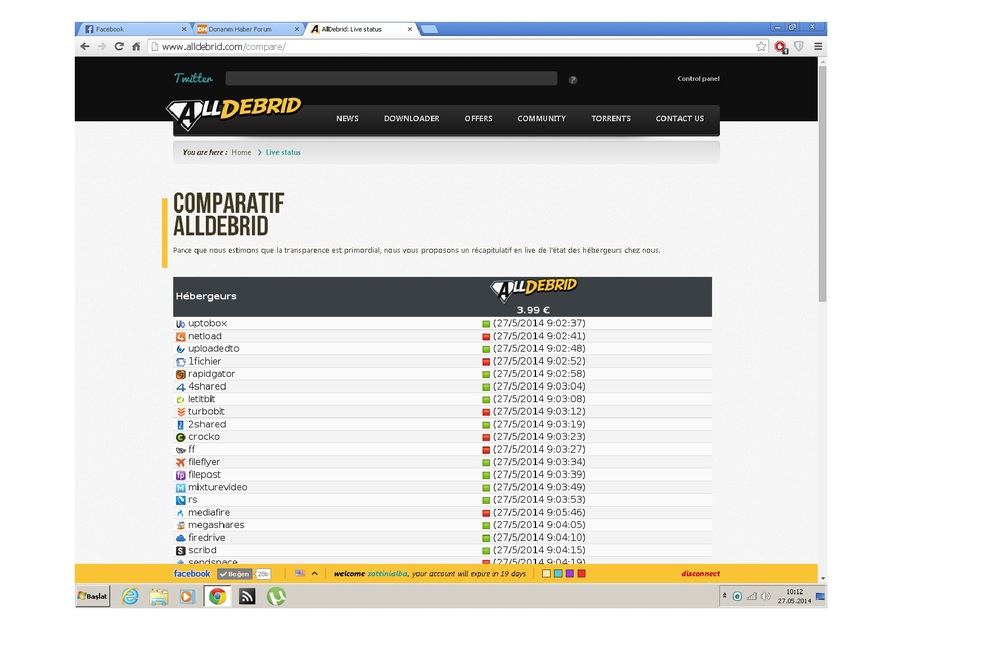
Task: Click the page vertical scrollbar
Action: (822, 184)
